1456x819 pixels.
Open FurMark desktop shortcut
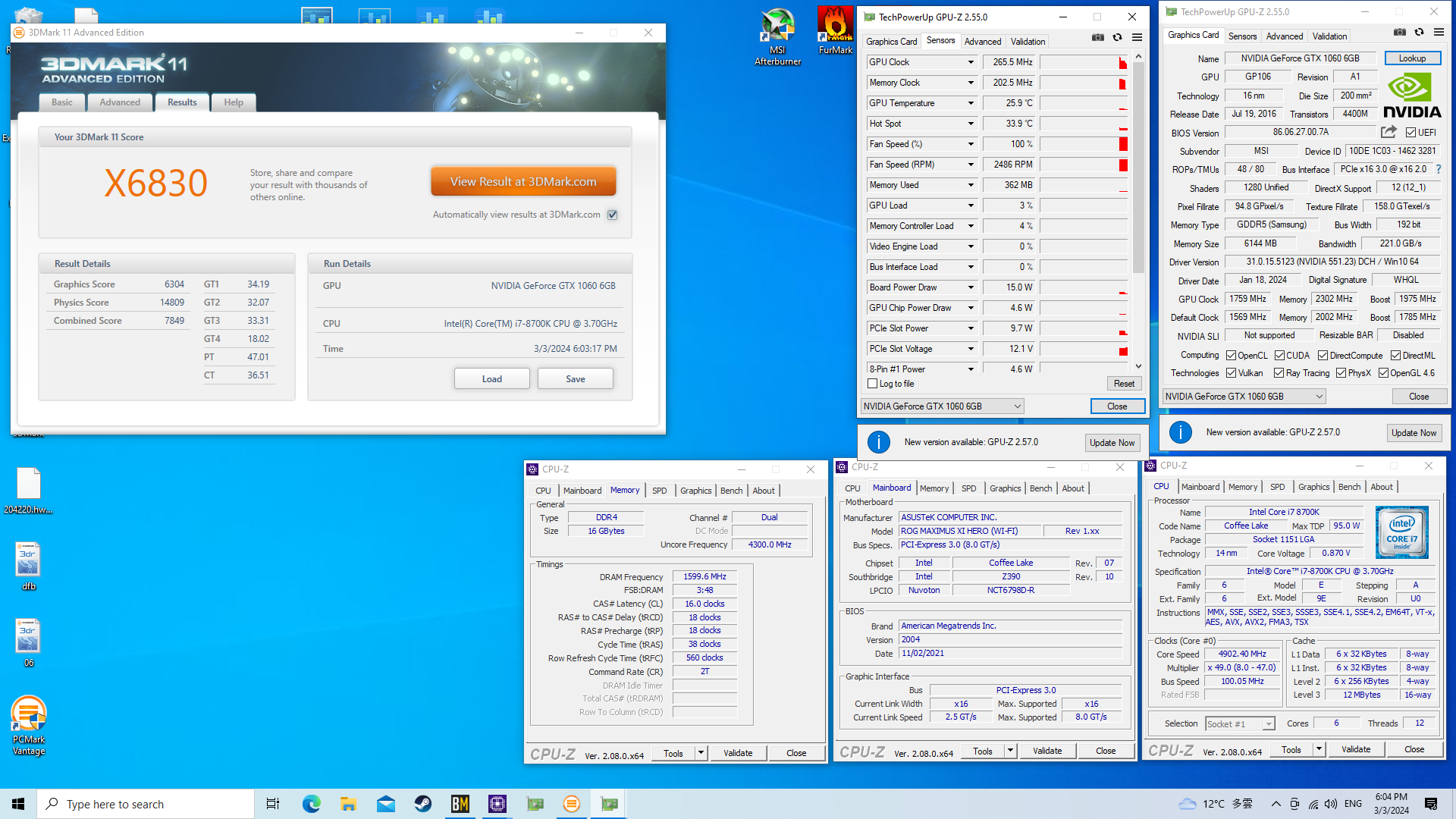pyautogui.click(x=835, y=32)
